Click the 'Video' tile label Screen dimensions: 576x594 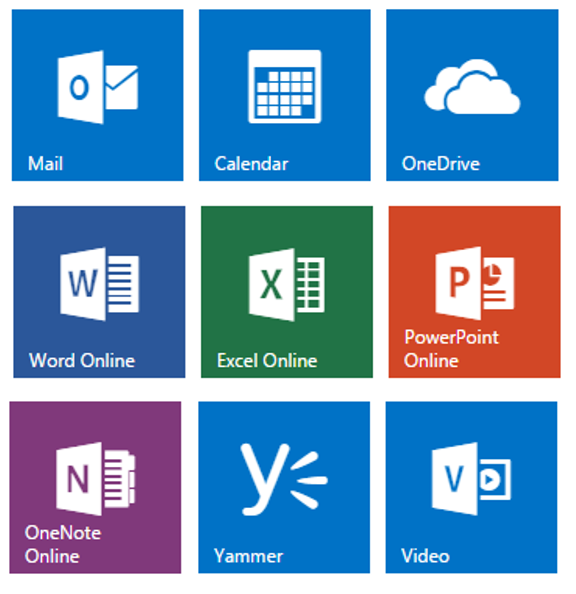coord(425,556)
